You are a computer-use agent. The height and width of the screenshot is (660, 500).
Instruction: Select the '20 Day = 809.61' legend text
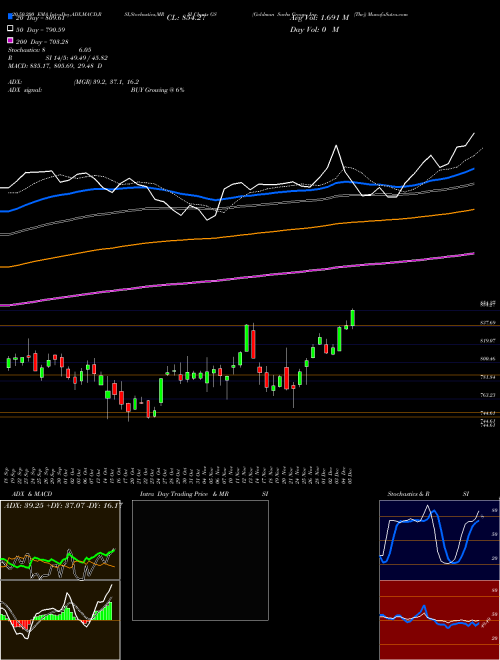click(x=40, y=18)
